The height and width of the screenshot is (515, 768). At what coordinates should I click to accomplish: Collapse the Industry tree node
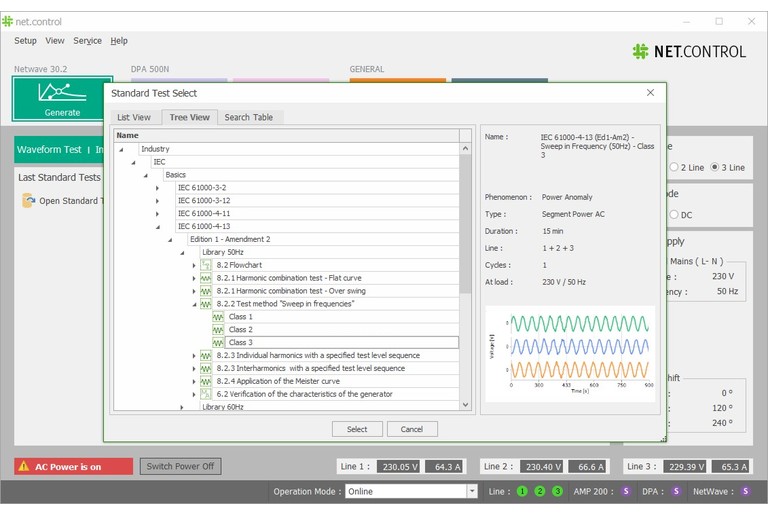[x=121, y=149]
